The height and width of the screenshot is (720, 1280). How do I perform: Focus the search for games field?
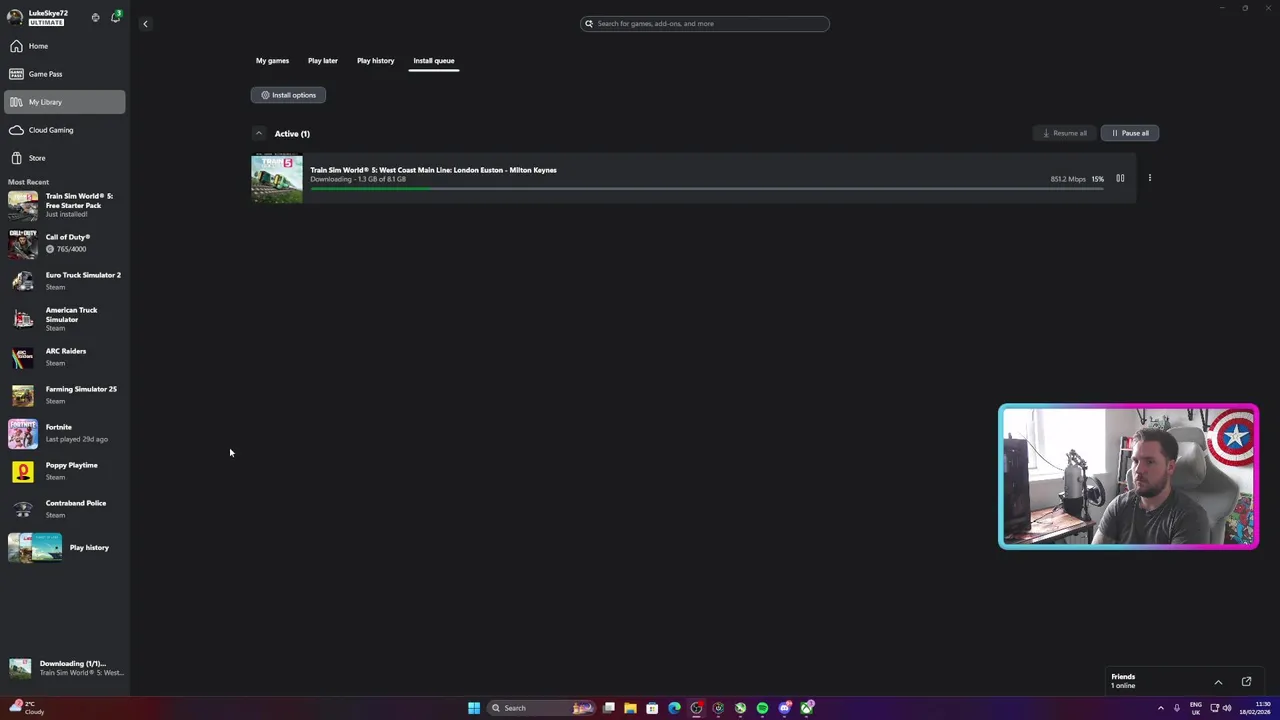coord(705,24)
